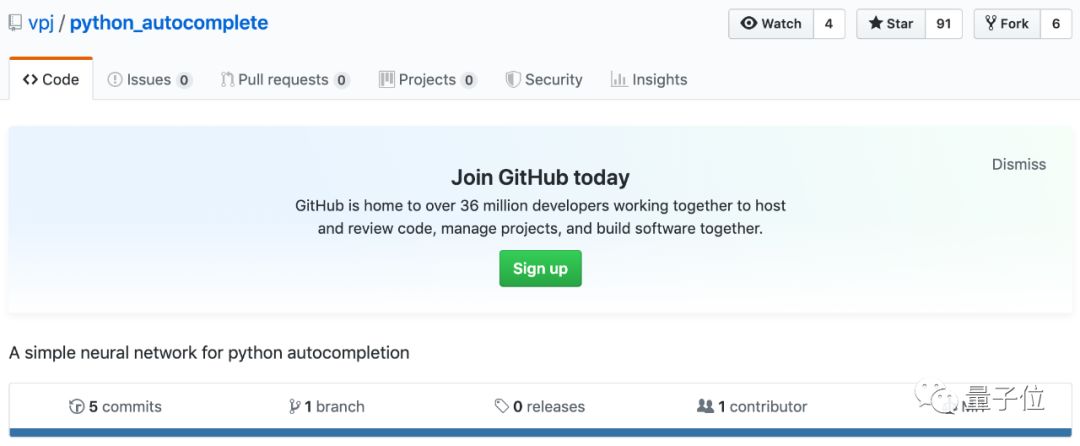Screen dimensions: 1080x446
Task: View the watchers count of 4
Action: tap(828, 24)
